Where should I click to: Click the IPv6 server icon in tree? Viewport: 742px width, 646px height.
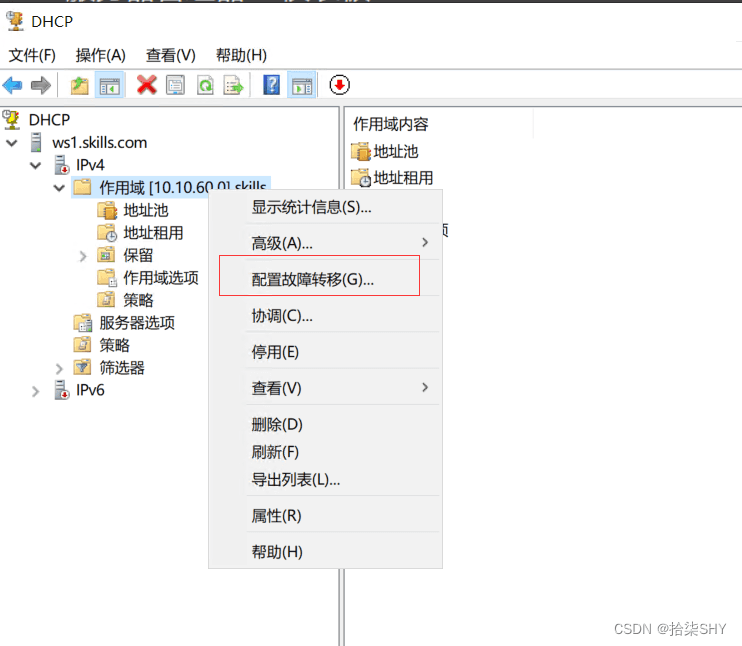click(x=62, y=390)
